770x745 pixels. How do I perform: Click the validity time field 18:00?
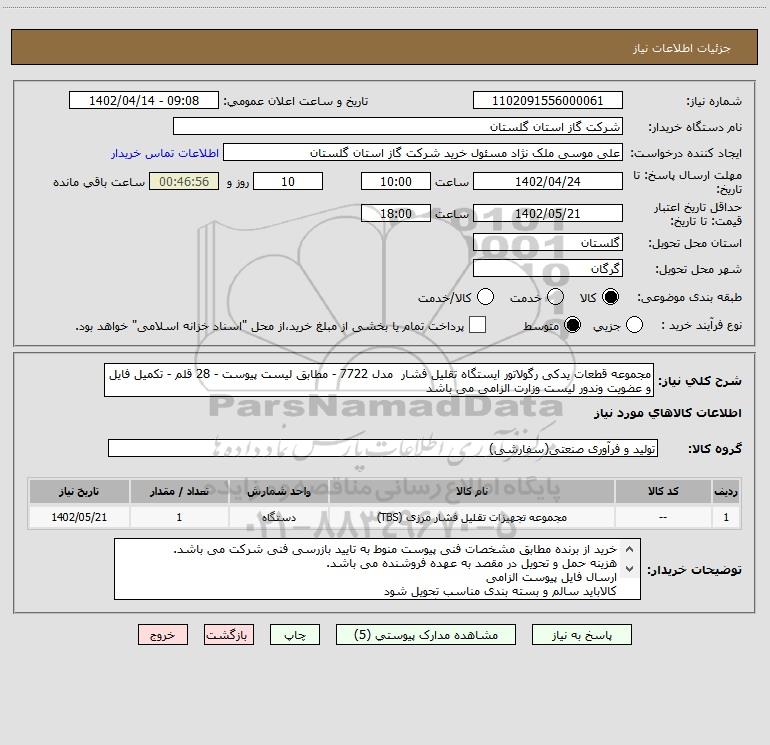(396, 213)
